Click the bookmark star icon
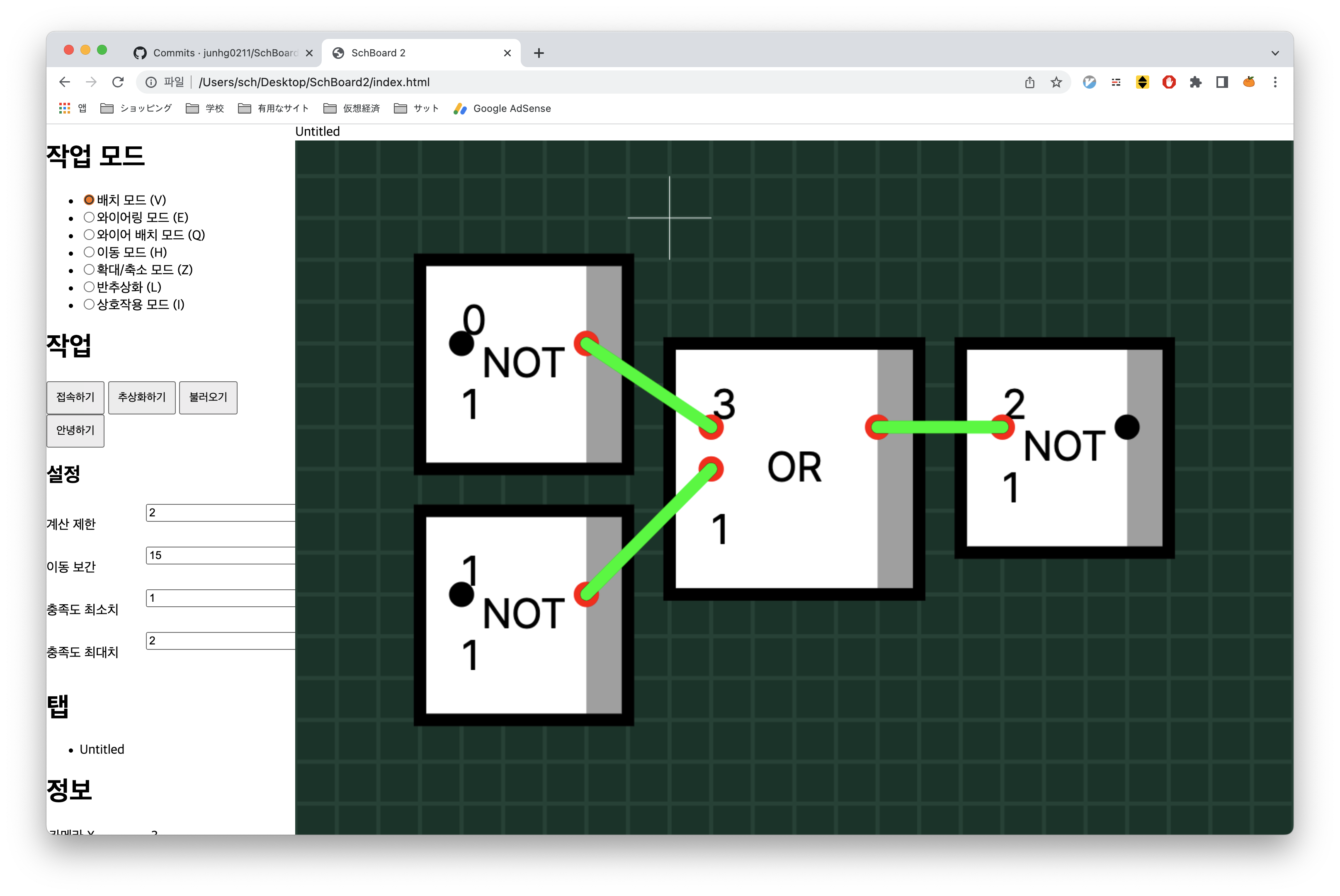 coord(1056,82)
